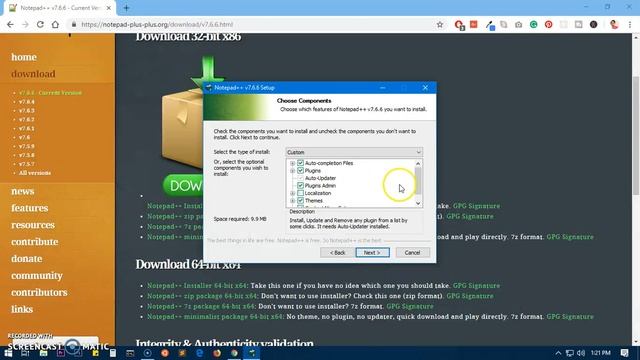Screen dimensions: 640x360
Task: Open the contributors sidebar link
Action: coord(39,293)
